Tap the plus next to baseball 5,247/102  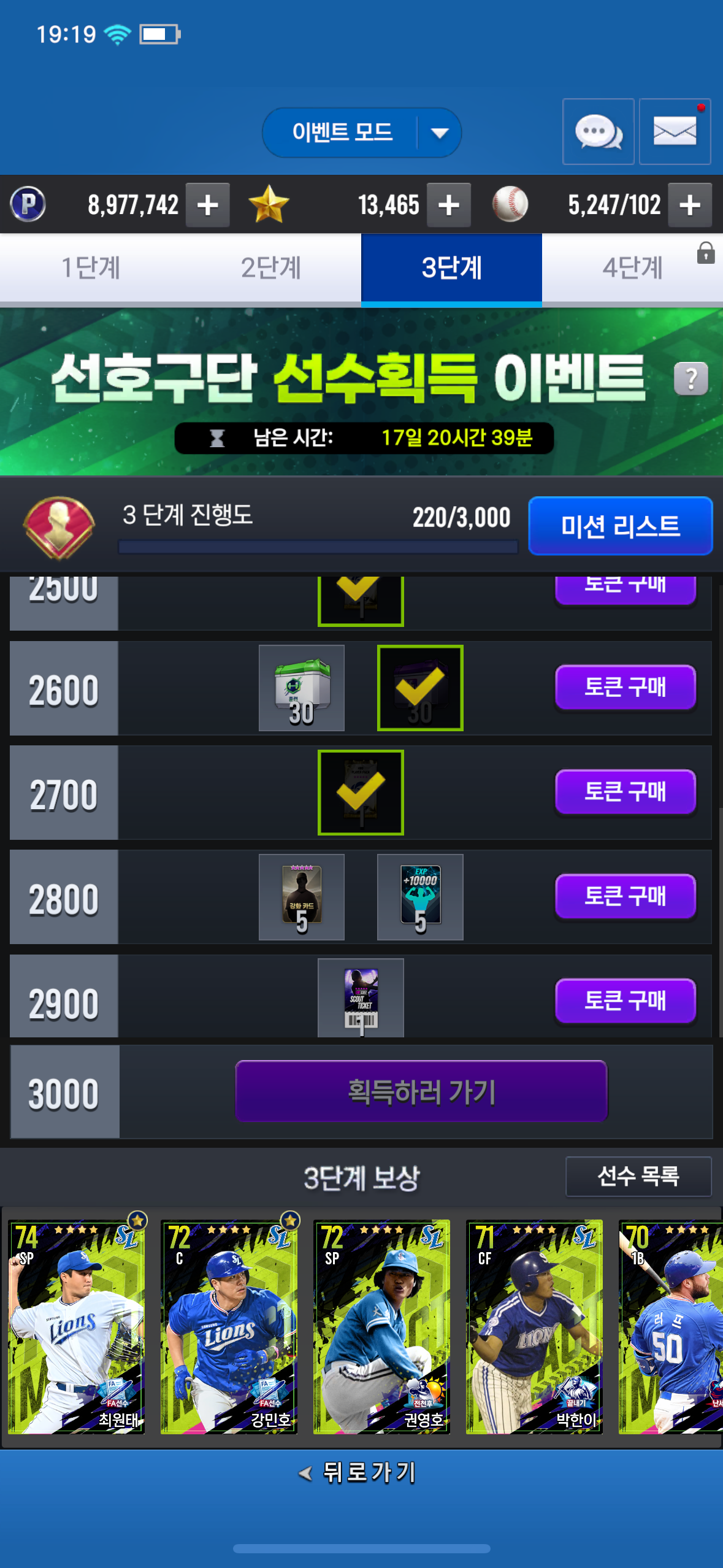[690, 205]
